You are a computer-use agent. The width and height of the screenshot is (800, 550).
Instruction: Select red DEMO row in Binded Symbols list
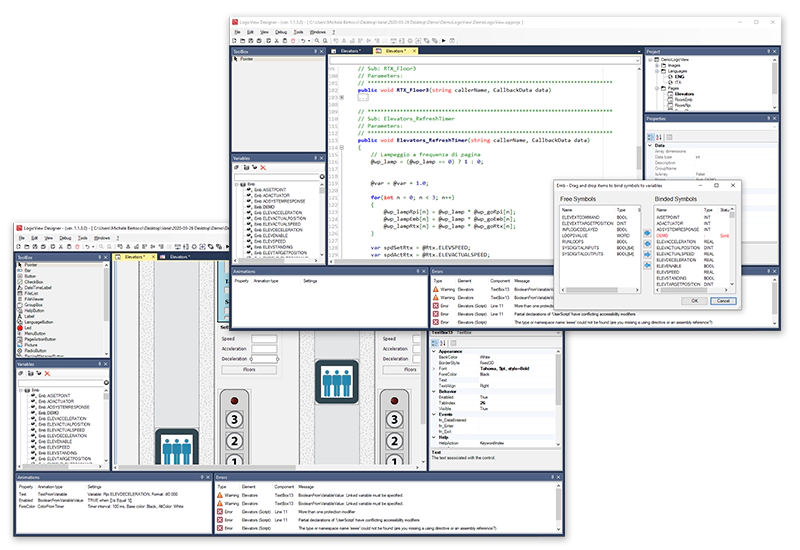click(x=693, y=236)
